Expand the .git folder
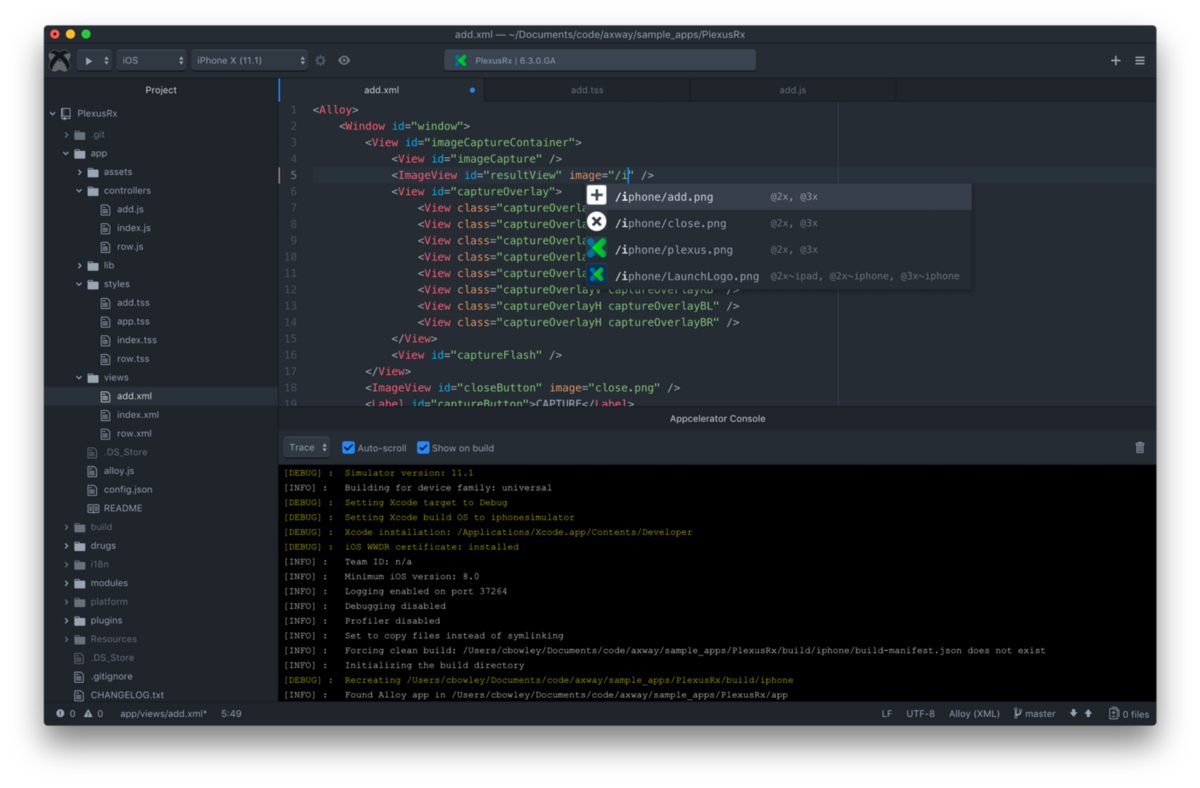 (x=66, y=135)
